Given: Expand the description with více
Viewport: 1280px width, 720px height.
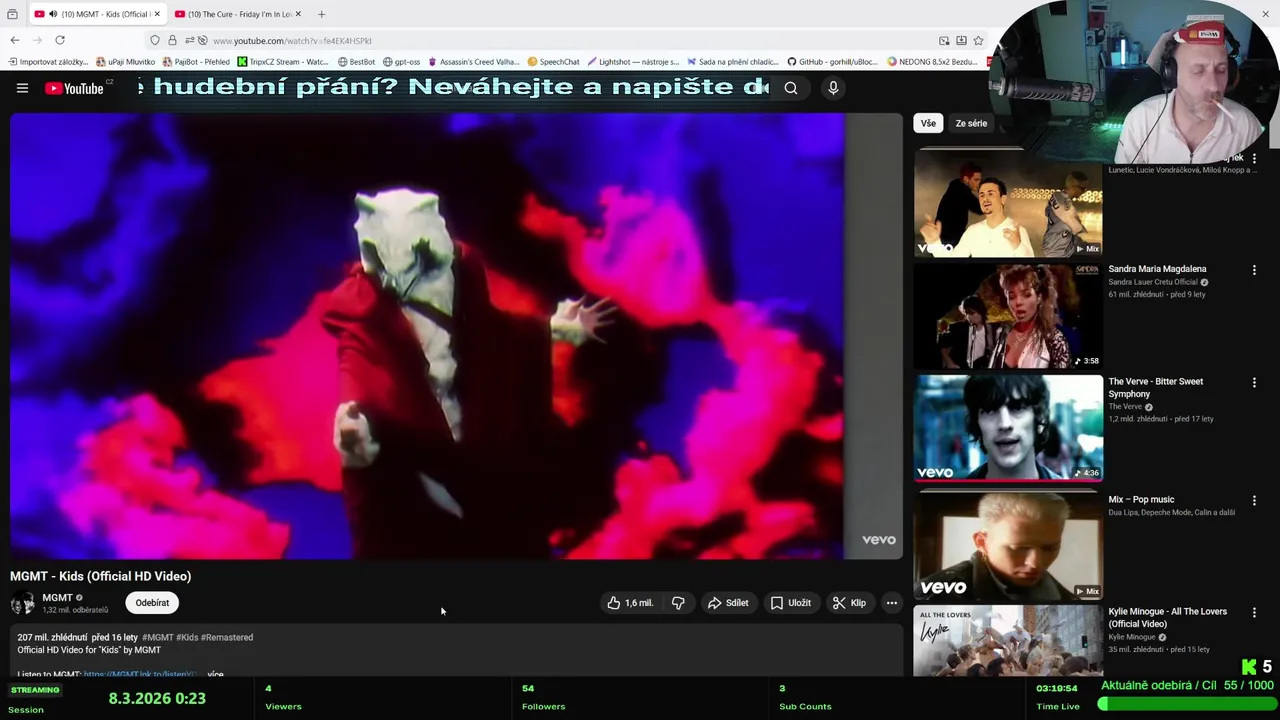Looking at the screenshot, I should (x=215, y=675).
